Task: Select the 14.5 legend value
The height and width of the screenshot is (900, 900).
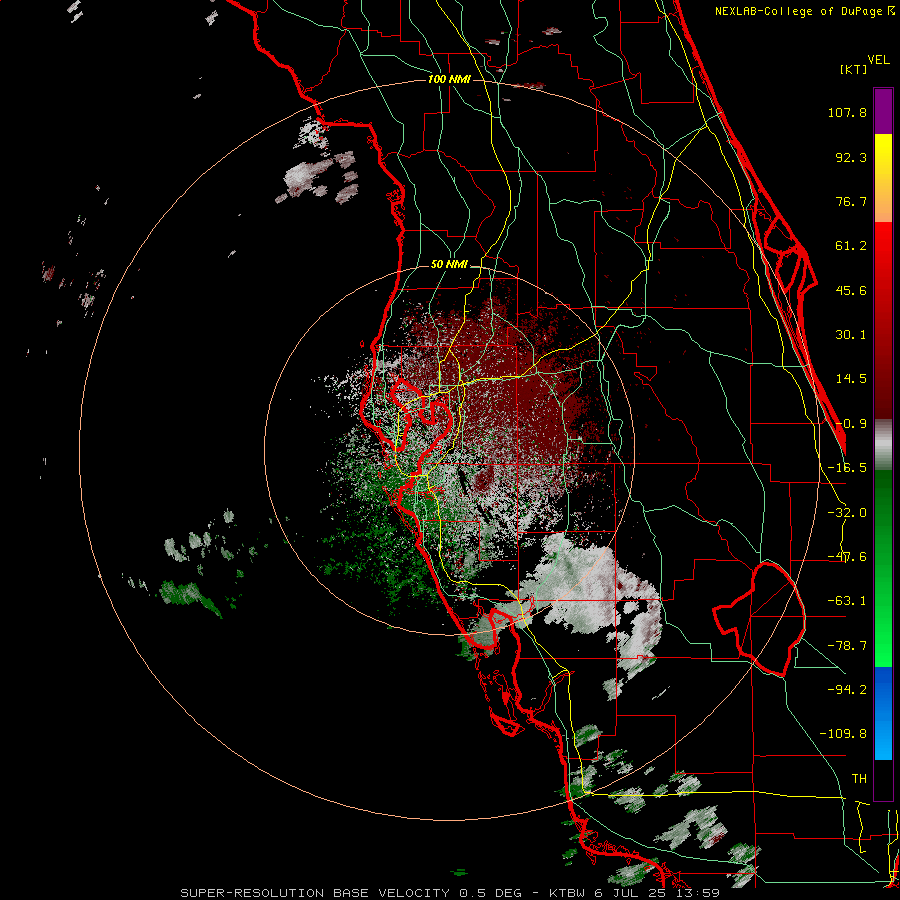Action: [x=851, y=379]
